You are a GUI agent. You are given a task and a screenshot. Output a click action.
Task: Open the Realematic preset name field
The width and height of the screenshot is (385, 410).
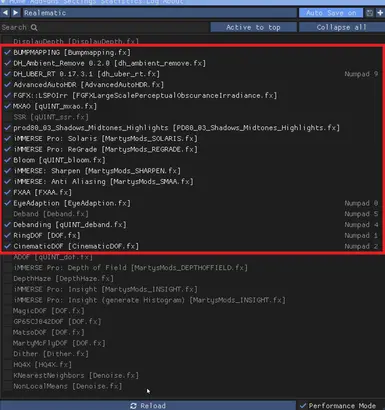tap(159, 13)
